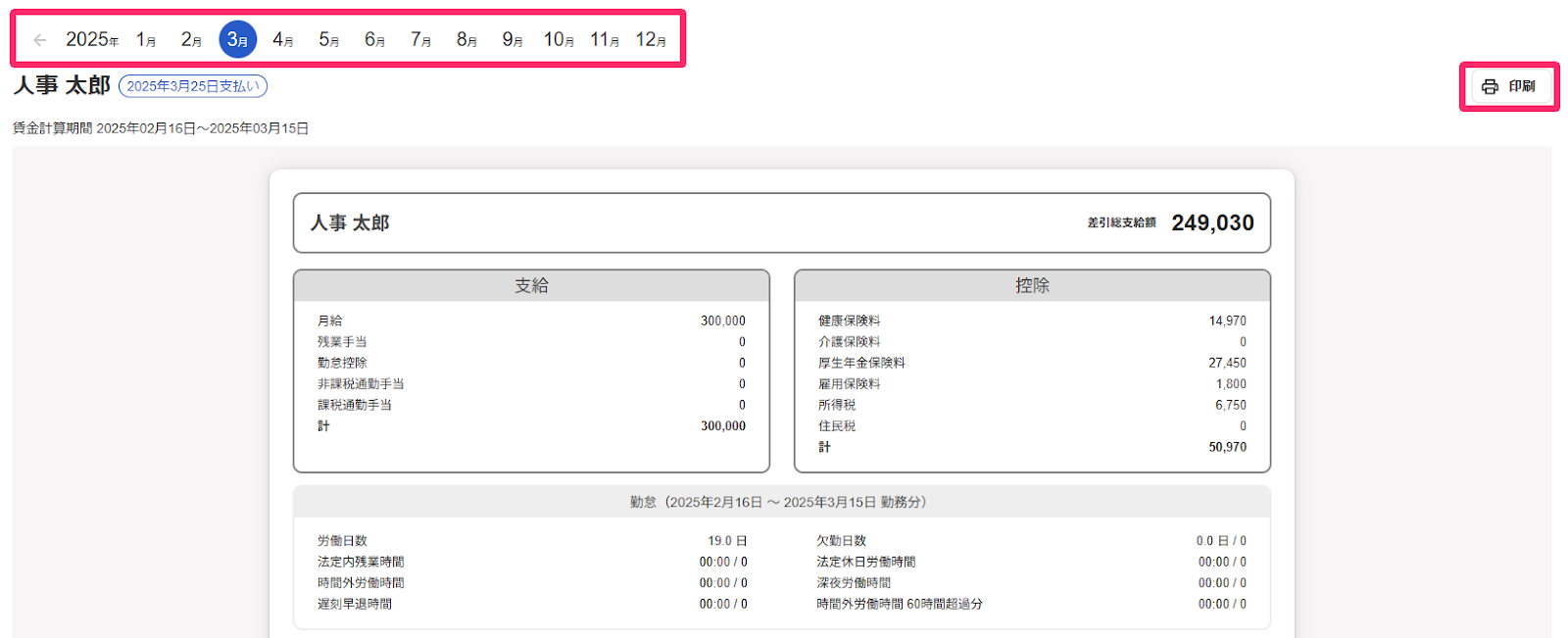Image resolution: width=1568 pixels, height=638 pixels.
Task: Switch to the 2月 month tab
Action: [191, 40]
